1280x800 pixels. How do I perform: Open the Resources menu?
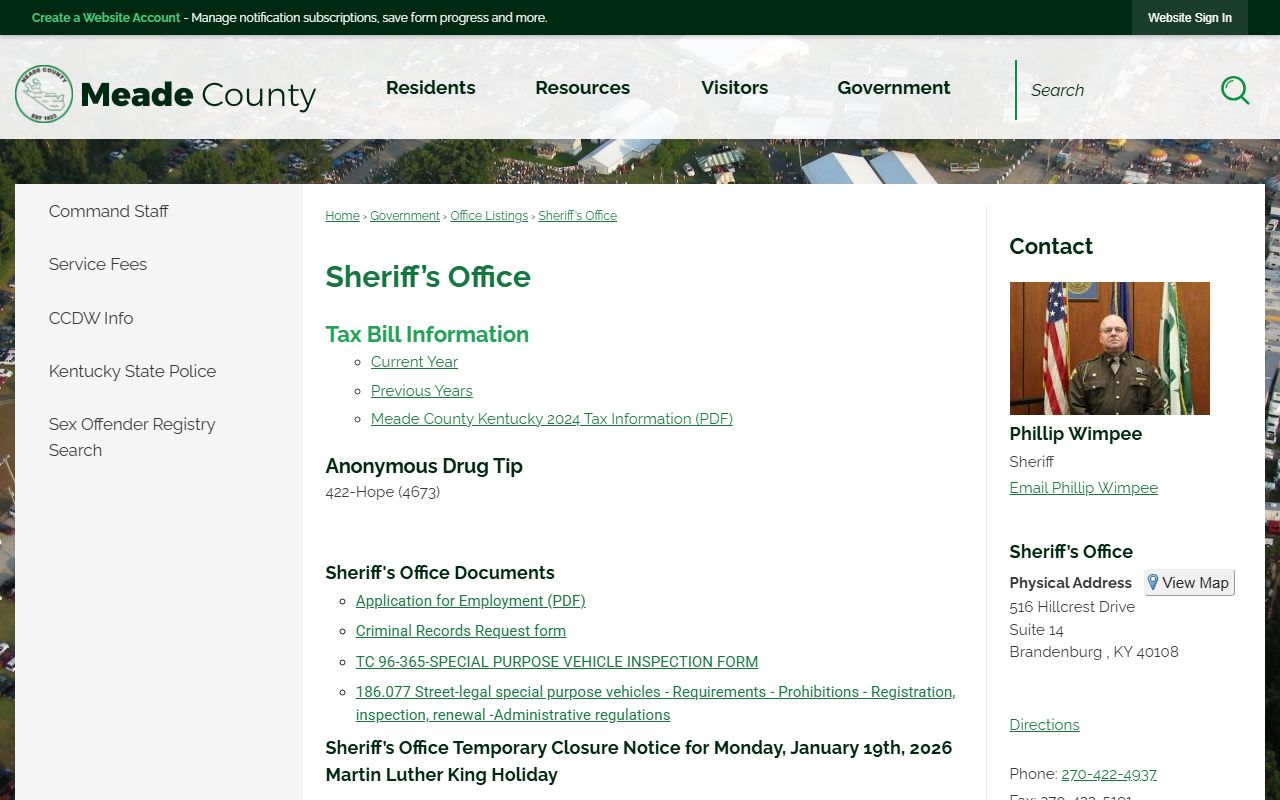[583, 88]
